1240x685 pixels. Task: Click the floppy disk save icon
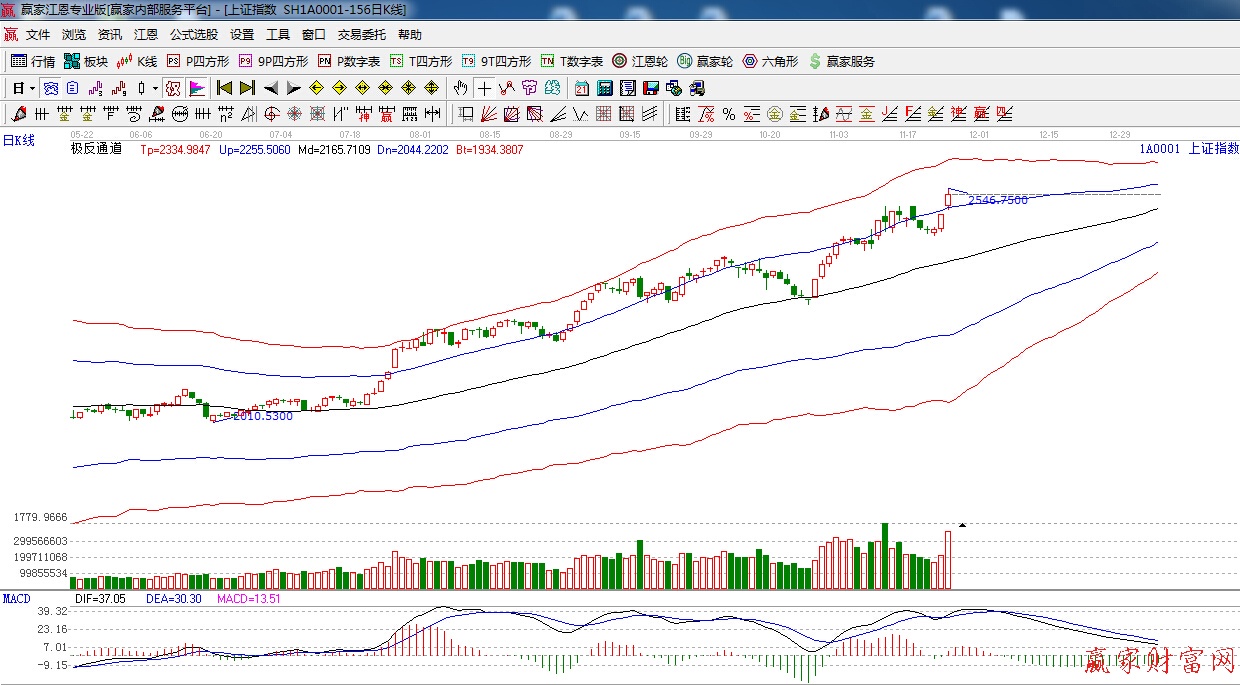(650, 88)
